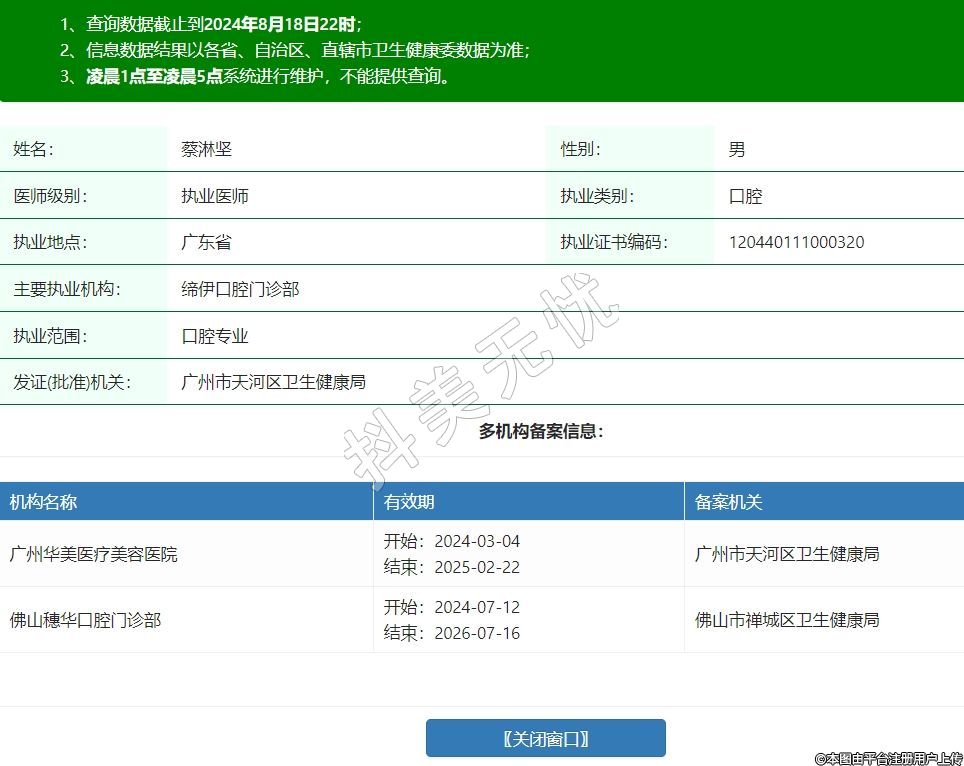Click the 本图由平台注册用户上传 footer note
Screen dimensions: 964x766
[x=888, y=759]
